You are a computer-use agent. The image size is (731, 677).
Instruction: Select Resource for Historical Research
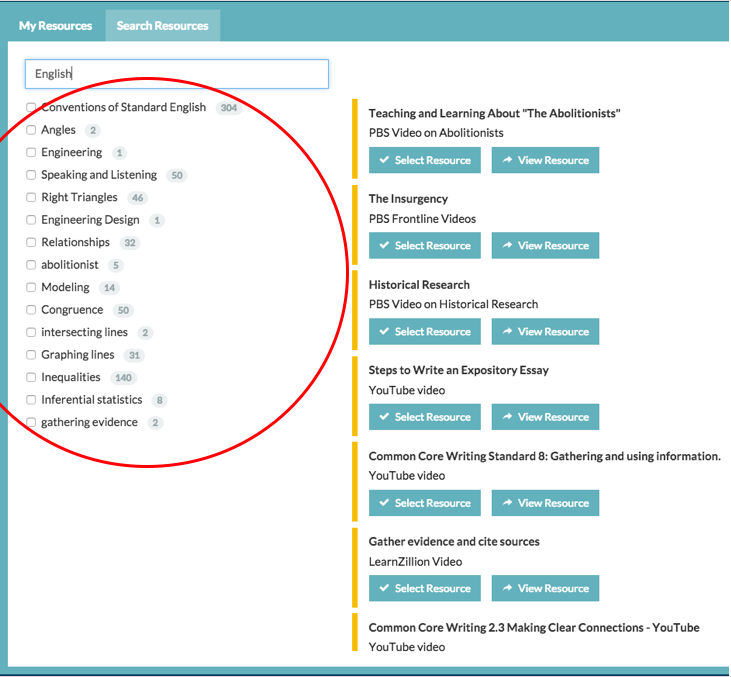[424, 332]
